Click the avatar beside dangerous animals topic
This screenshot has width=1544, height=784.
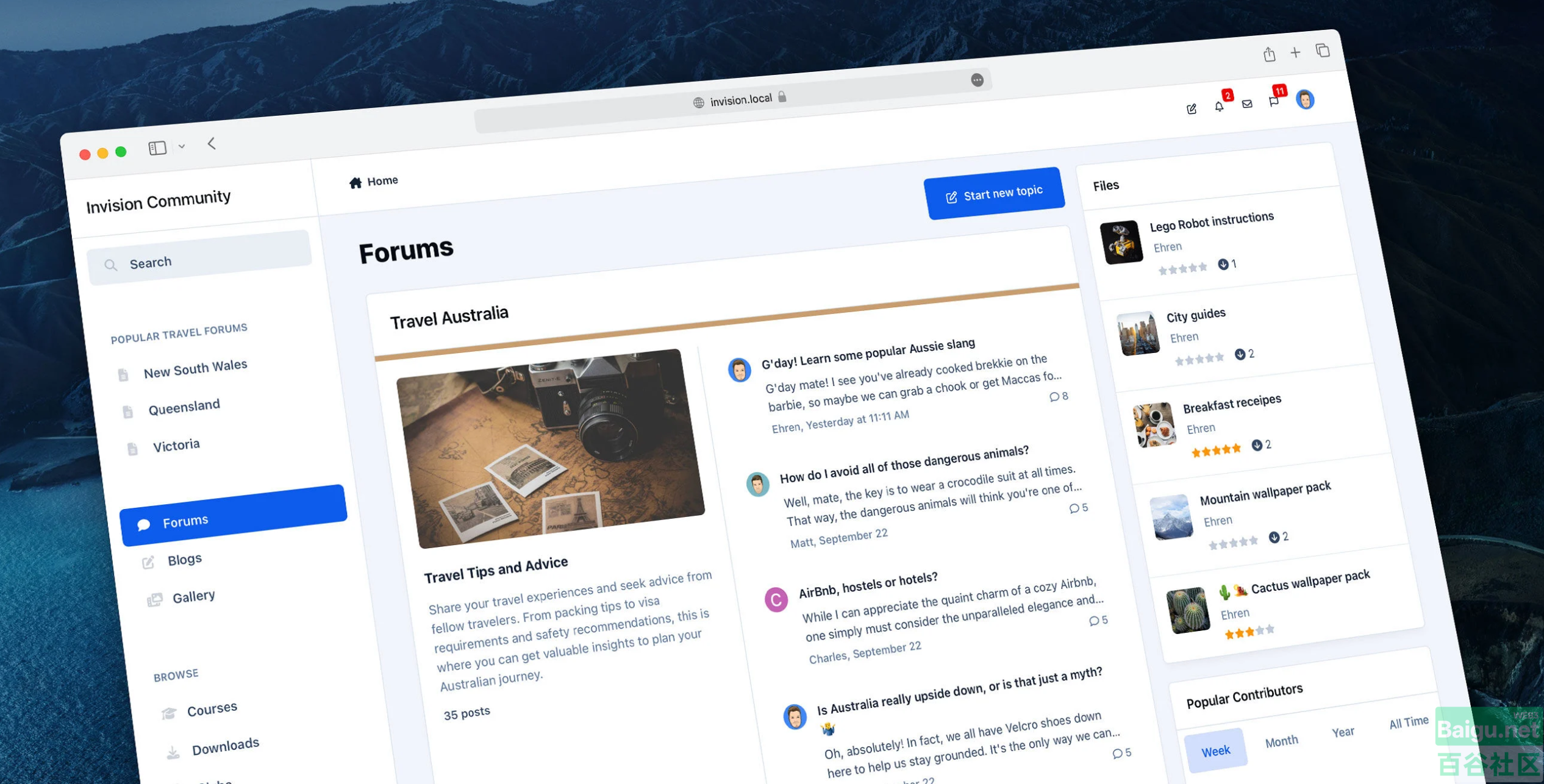coord(758,484)
